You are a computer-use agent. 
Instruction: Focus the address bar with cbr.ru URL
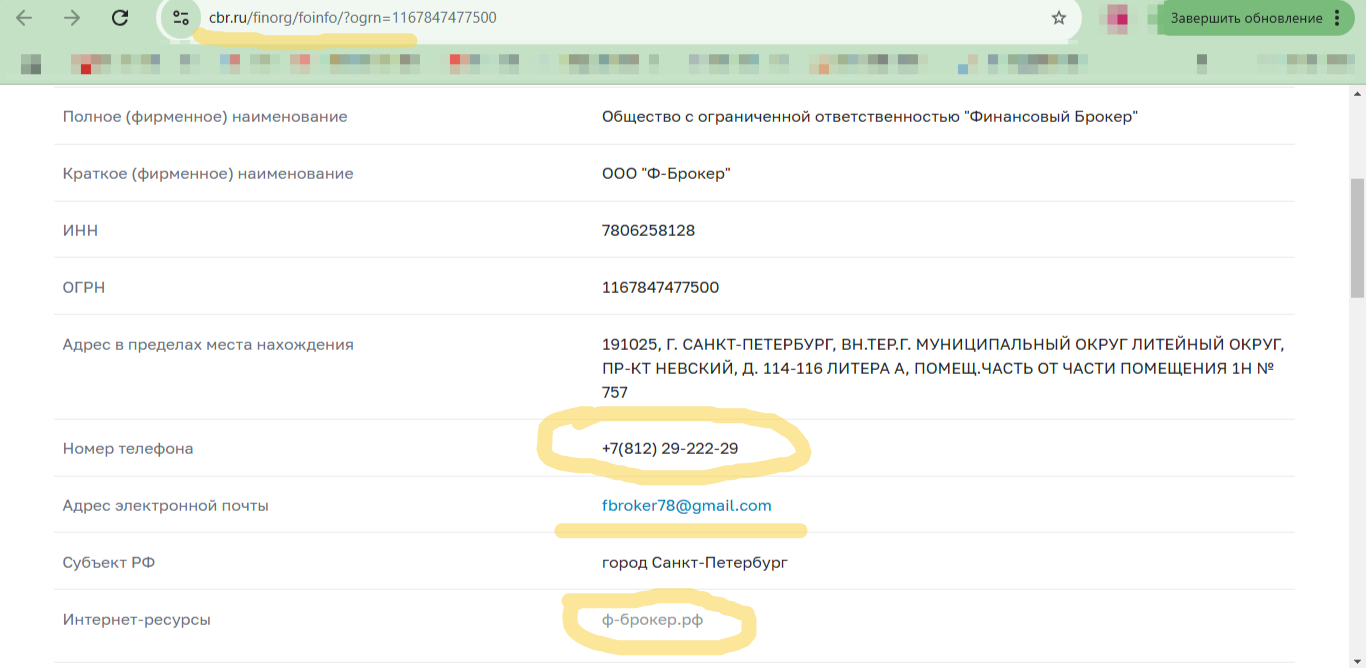(x=620, y=18)
